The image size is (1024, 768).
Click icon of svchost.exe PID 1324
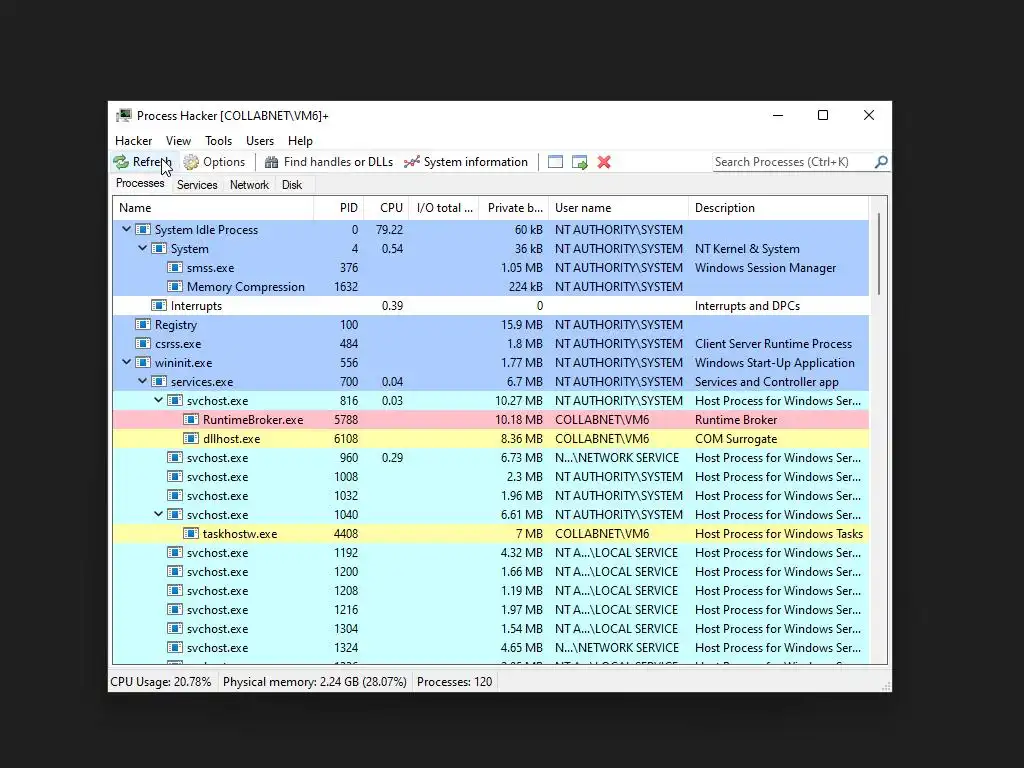pyautogui.click(x=174, y=647)
